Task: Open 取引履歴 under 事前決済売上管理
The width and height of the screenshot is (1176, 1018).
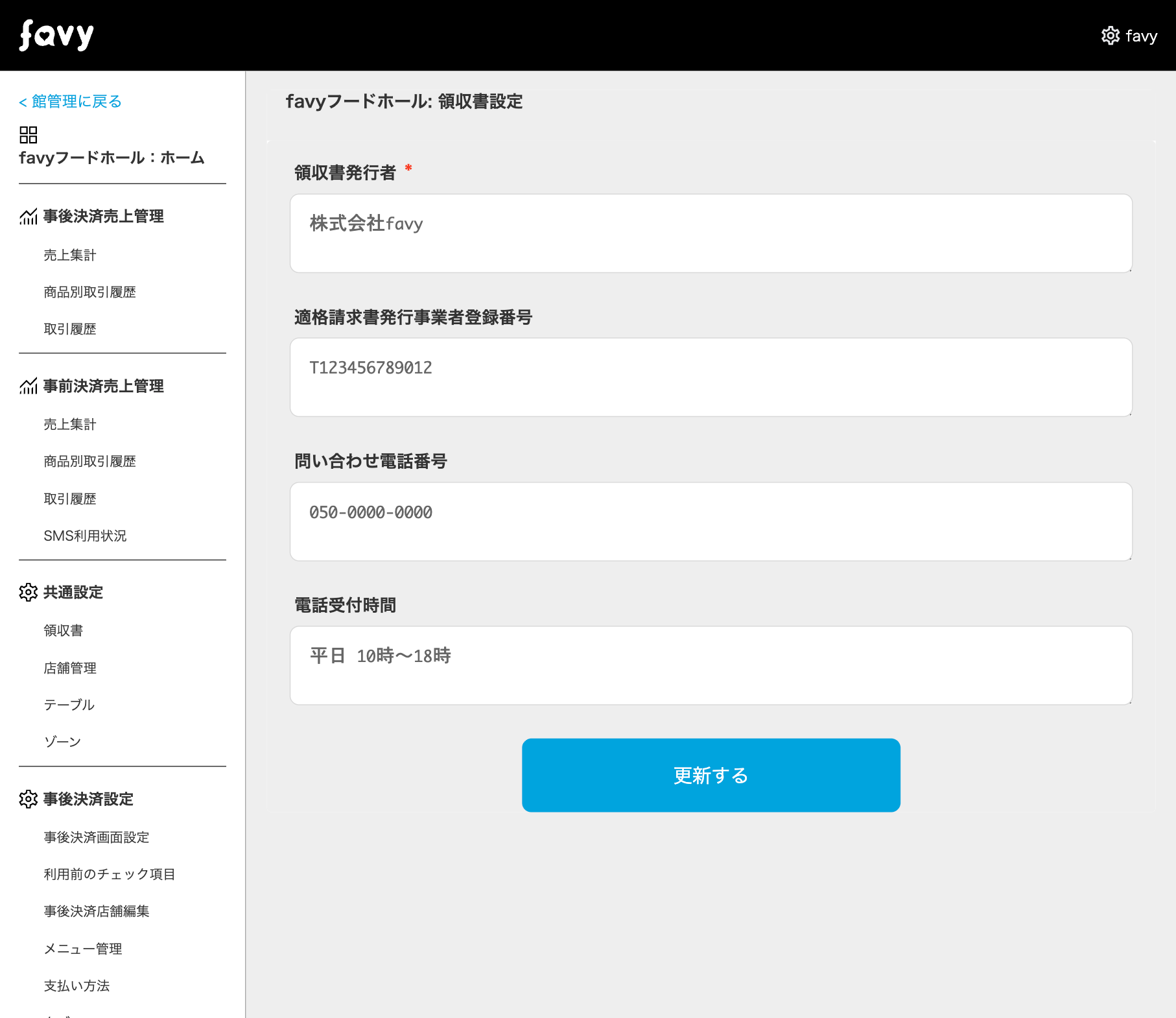Action: 70,499
